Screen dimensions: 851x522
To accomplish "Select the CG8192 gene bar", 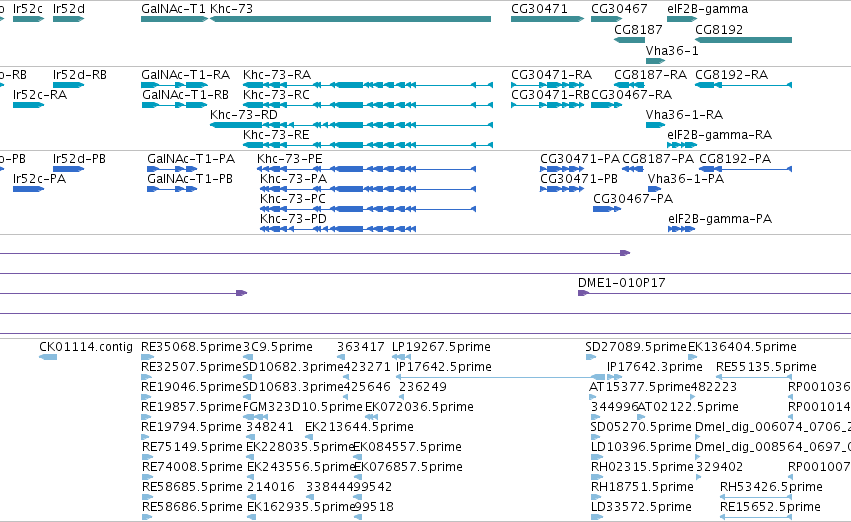I will (x=744, y=40).
